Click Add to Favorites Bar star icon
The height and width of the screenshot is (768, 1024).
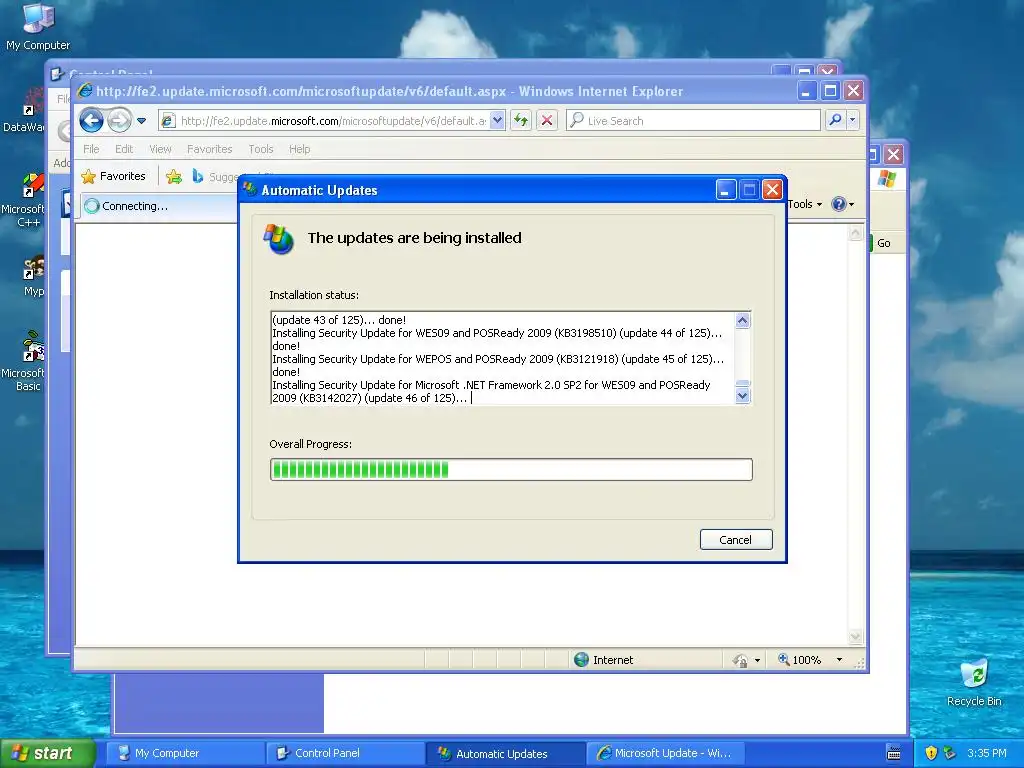pos(174,176)
